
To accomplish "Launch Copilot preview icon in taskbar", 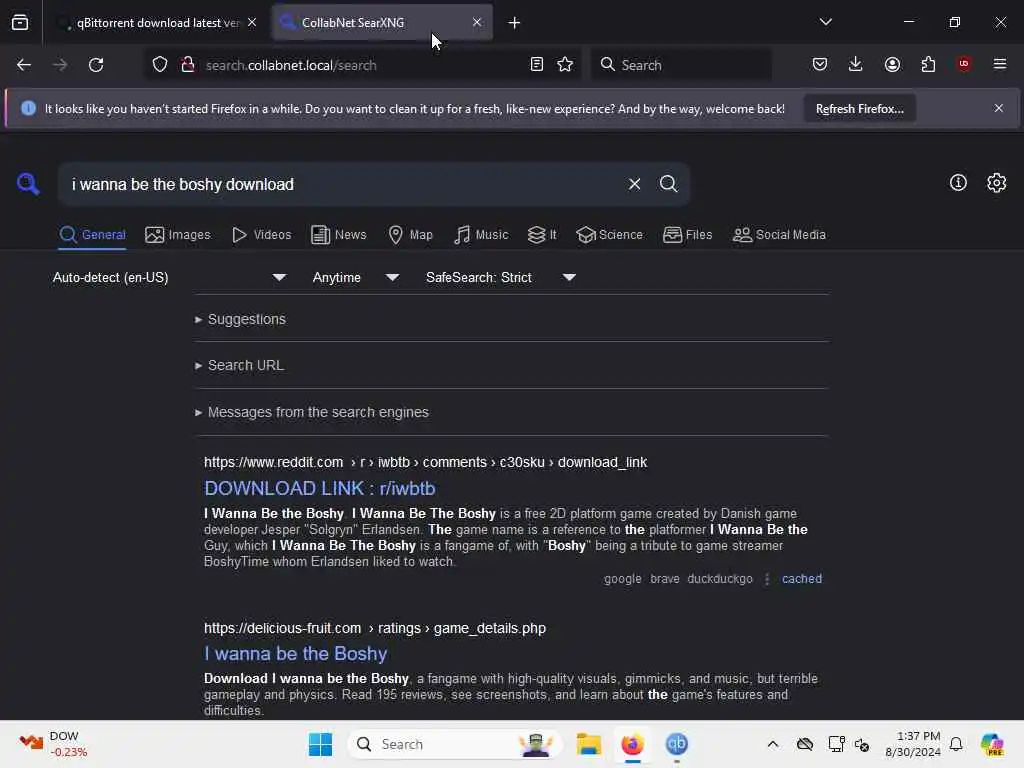I will coord(992,744).
